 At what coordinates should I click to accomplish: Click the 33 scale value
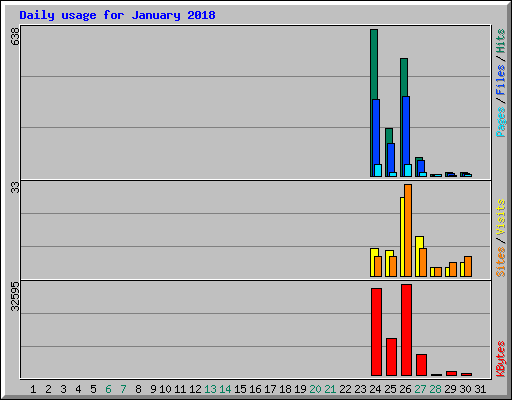[x=15, y=188]
